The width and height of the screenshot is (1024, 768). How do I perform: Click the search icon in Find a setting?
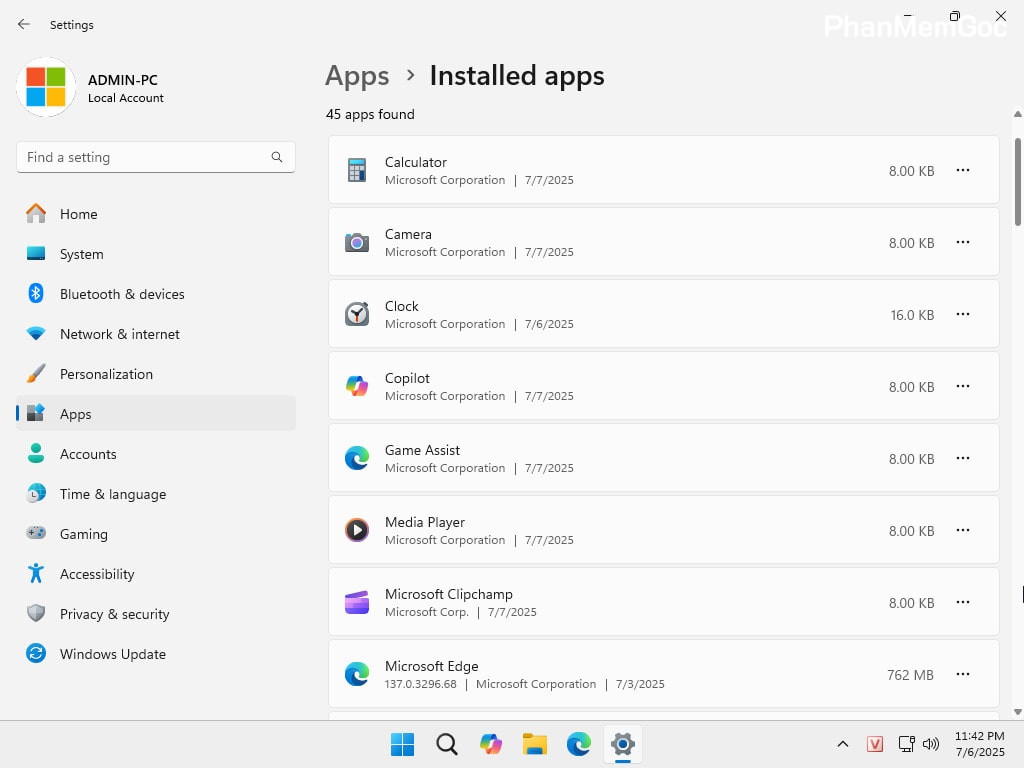coord(276,157)
